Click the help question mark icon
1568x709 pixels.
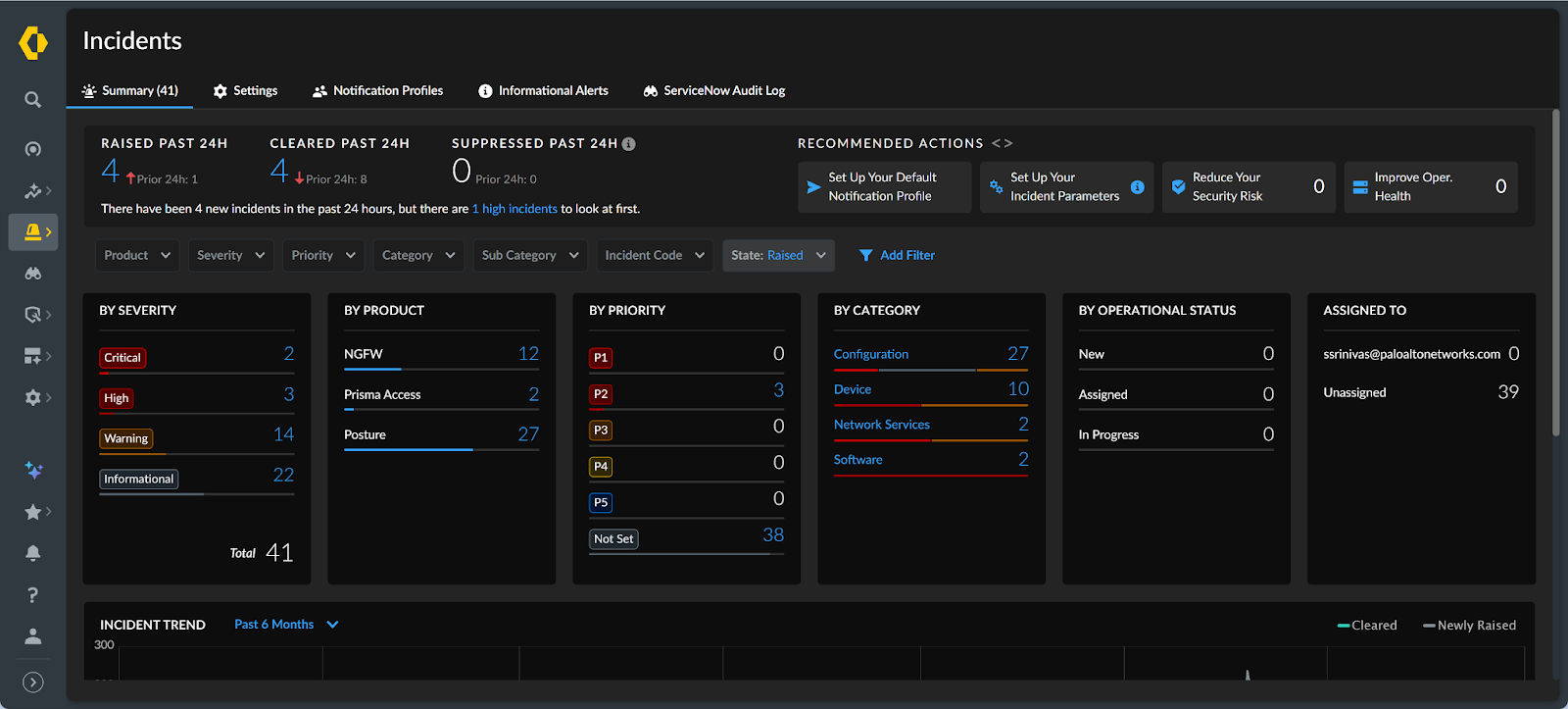(x=32, y=595)
